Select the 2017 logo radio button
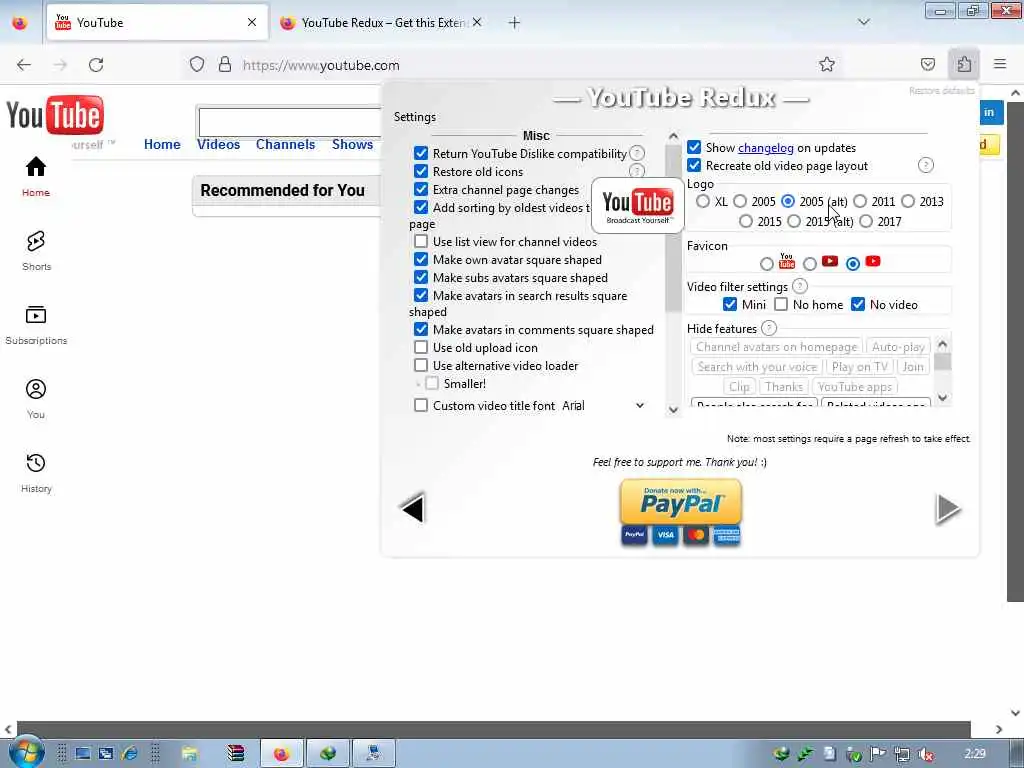Viewport: 1024px width, 768px height. pyautogui.click(x=866, y=221)
